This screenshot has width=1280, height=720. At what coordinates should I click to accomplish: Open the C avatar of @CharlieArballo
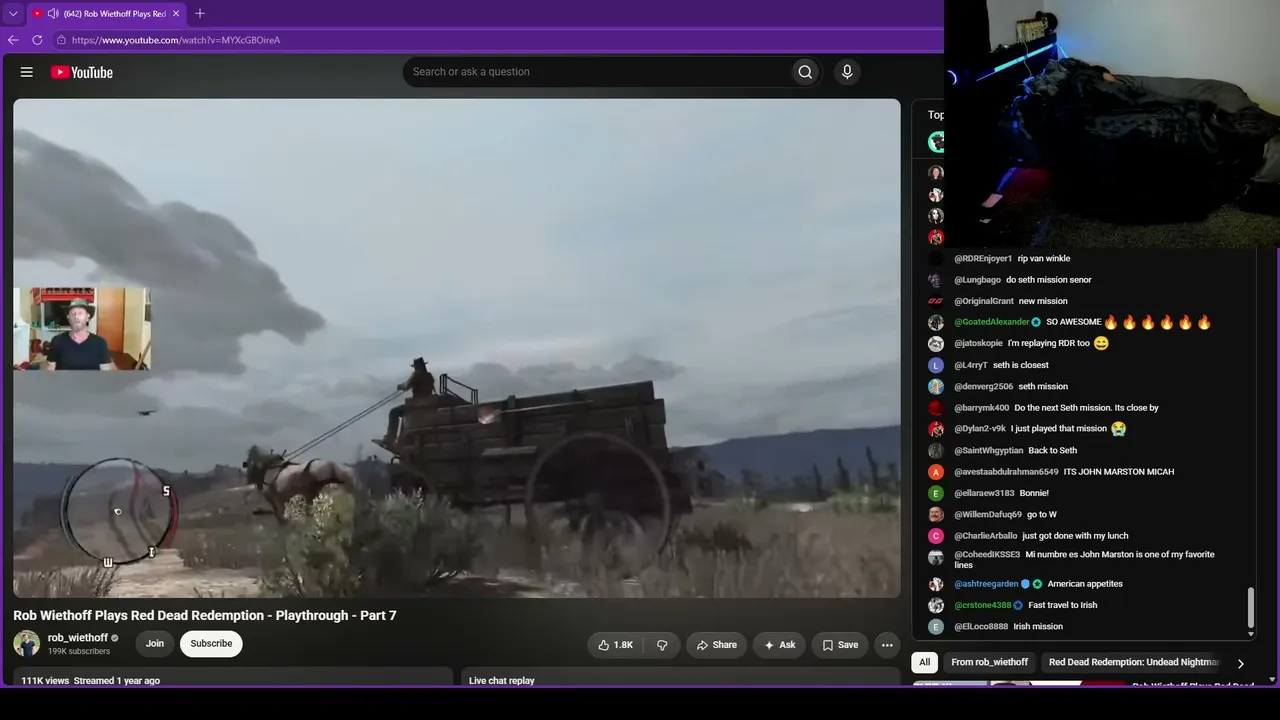click(x=936, y=536)
